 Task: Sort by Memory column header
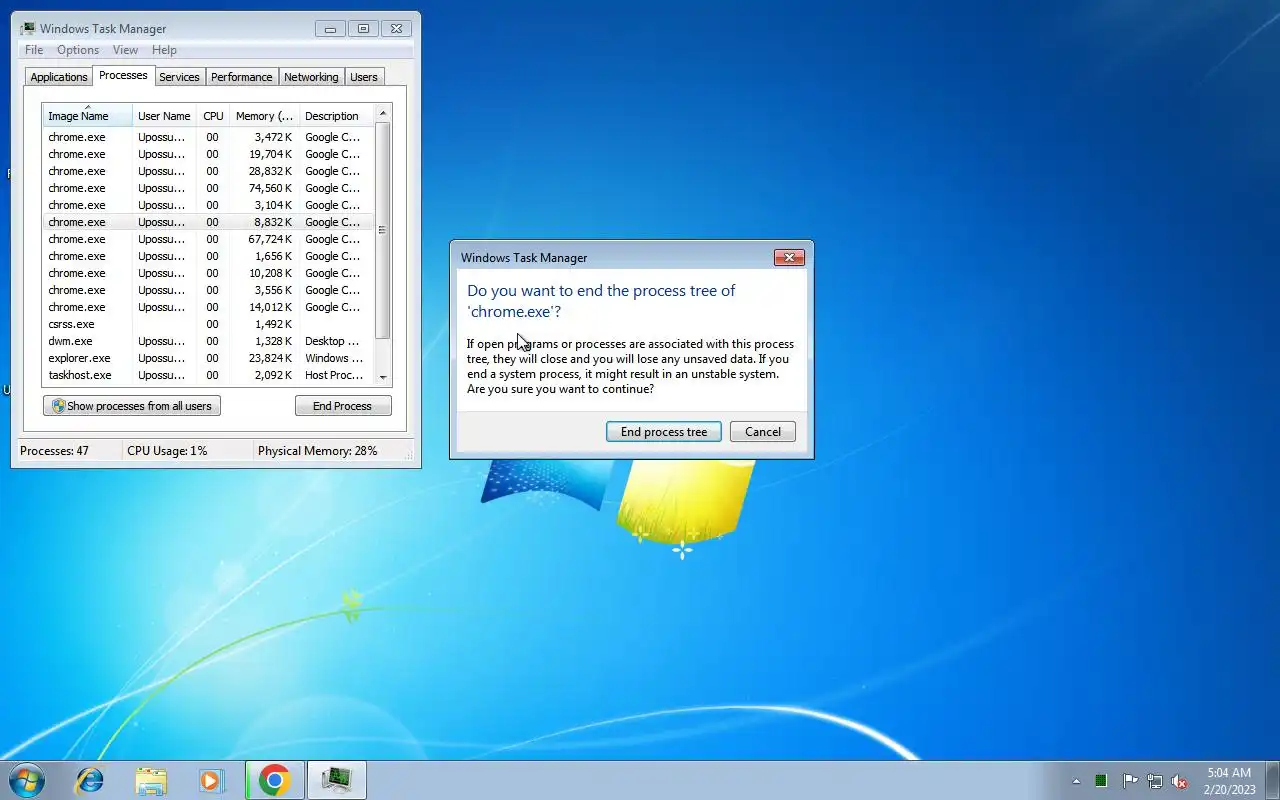tap(264, 115)
